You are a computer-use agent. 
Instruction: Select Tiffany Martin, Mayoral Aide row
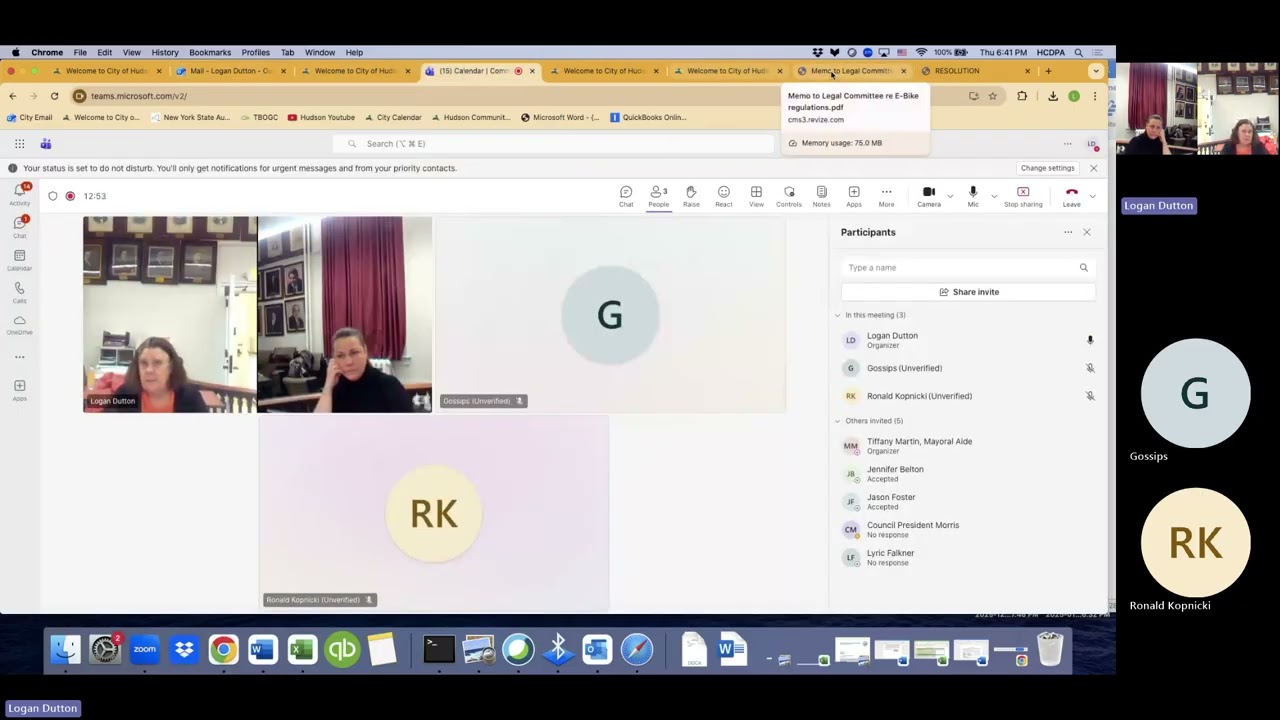click(968, 446)
